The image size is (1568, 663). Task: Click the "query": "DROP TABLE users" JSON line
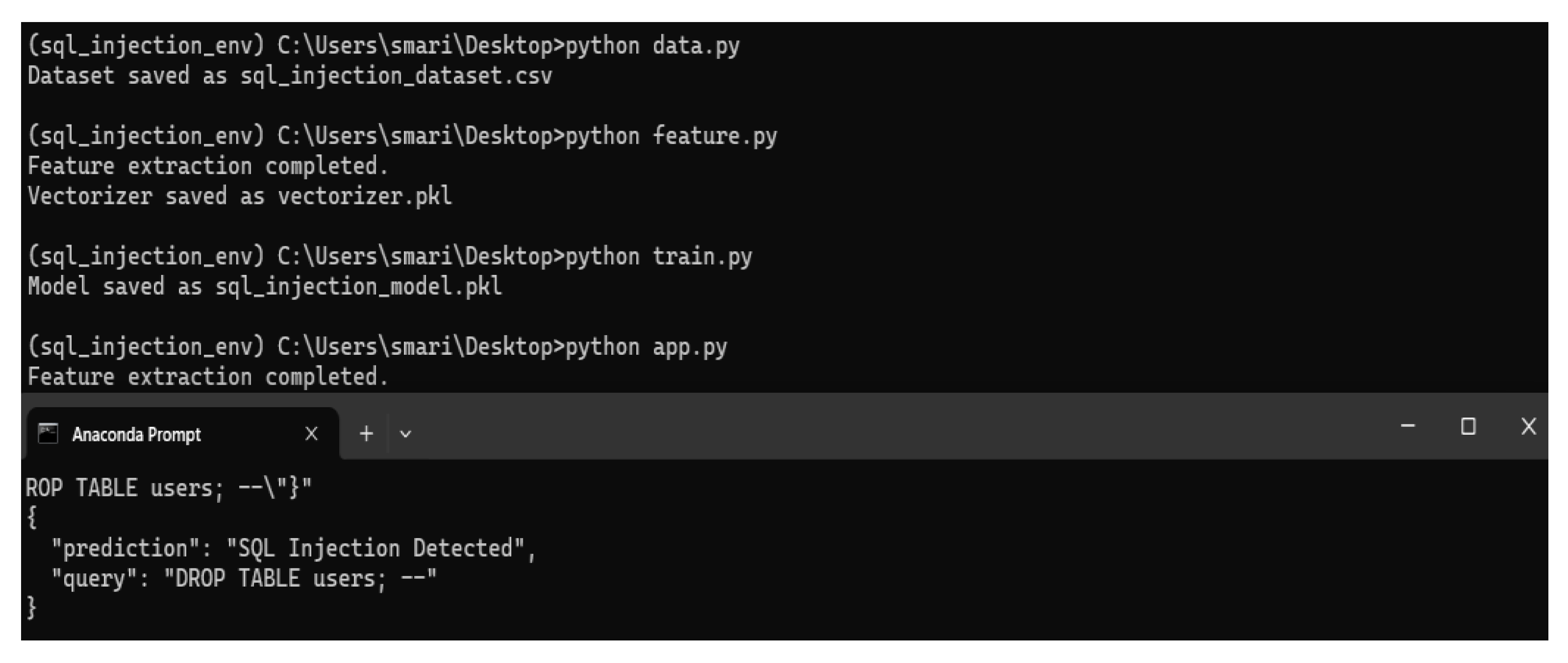tap(244, 578)
